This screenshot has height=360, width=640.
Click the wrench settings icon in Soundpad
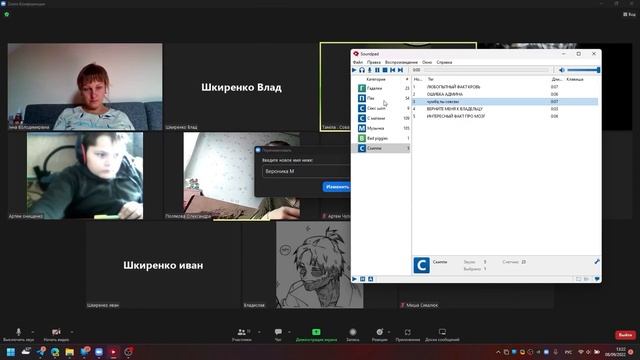pos(597,262)
